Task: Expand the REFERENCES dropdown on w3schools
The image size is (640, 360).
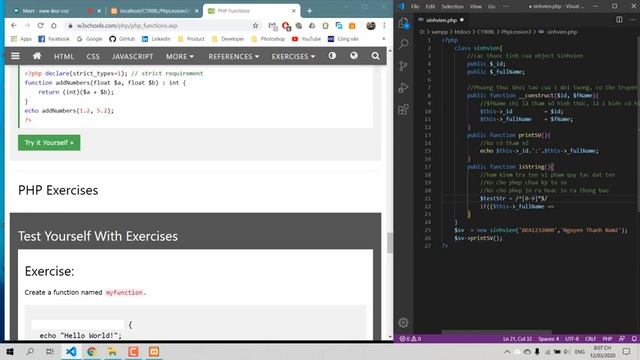Action: pos(233,56)
